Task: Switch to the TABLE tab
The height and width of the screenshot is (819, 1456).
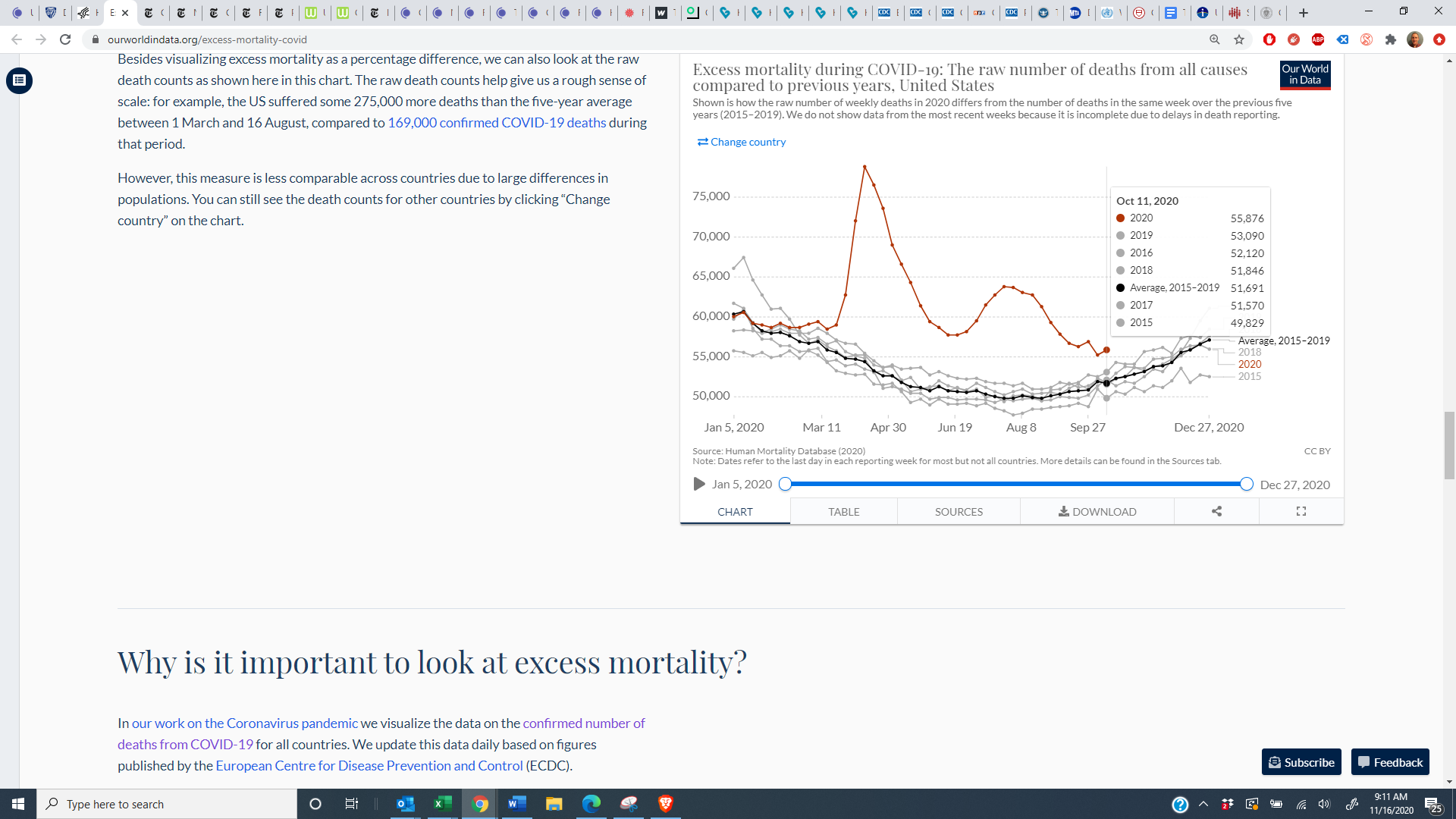Action: [843, 512]
